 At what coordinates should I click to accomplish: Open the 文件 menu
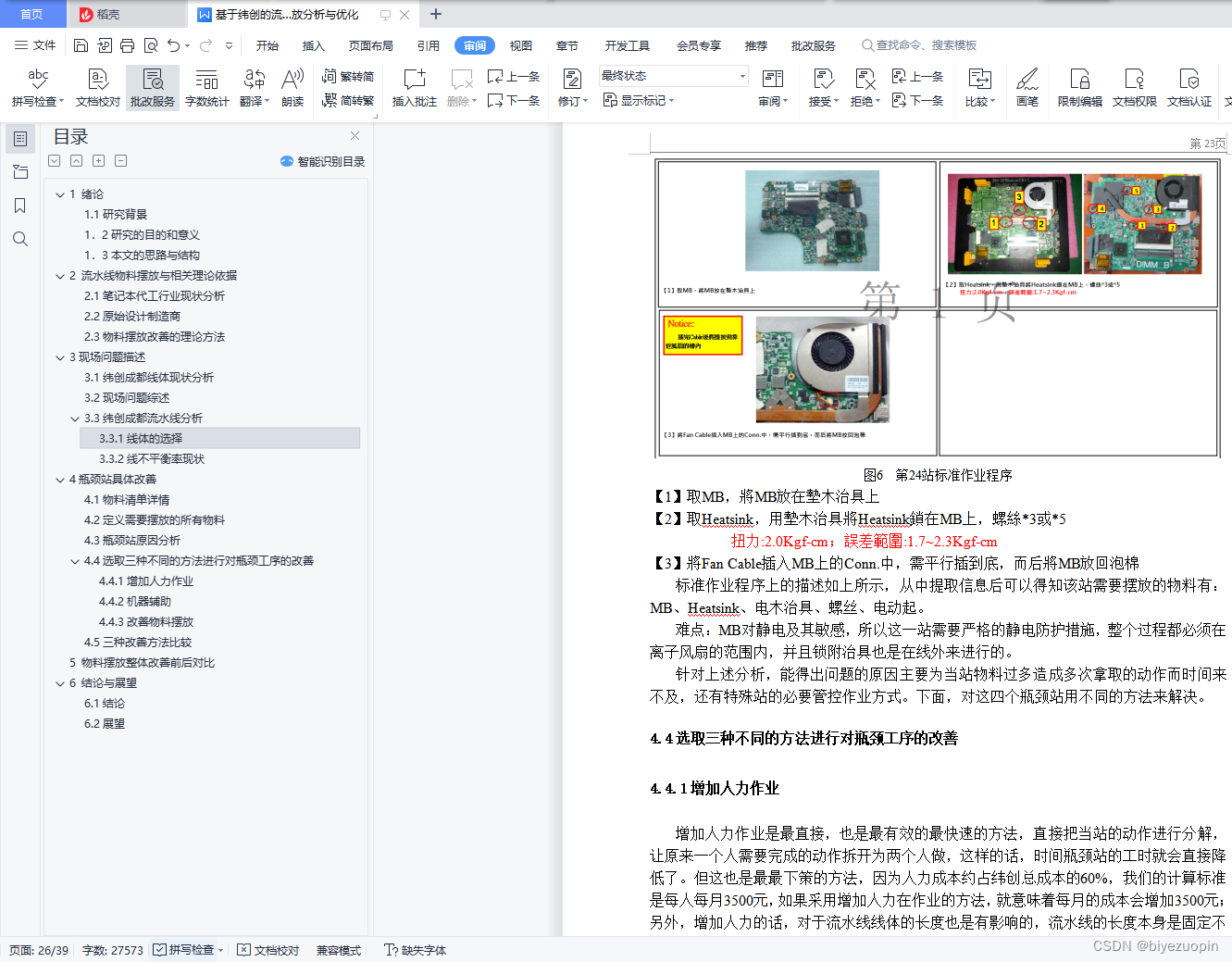tap(35, 45)
